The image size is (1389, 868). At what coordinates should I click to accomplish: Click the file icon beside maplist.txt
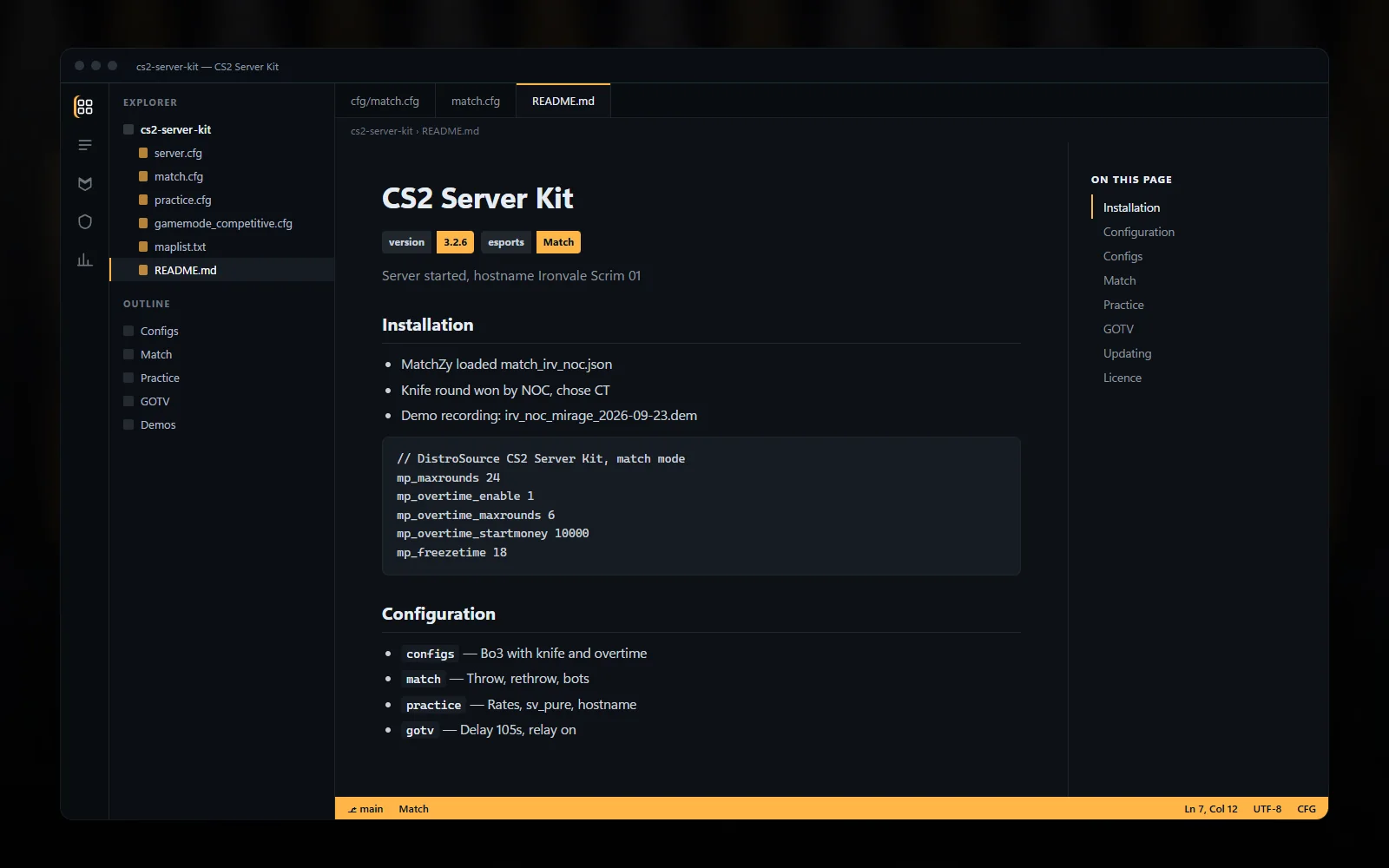pyautogui.click(x=143, y=247)
